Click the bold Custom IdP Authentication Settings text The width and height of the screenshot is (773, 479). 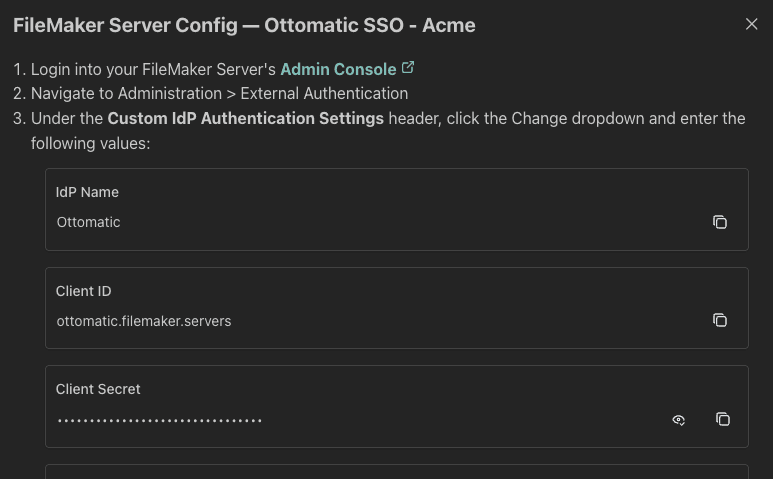[x=246, y=118]
